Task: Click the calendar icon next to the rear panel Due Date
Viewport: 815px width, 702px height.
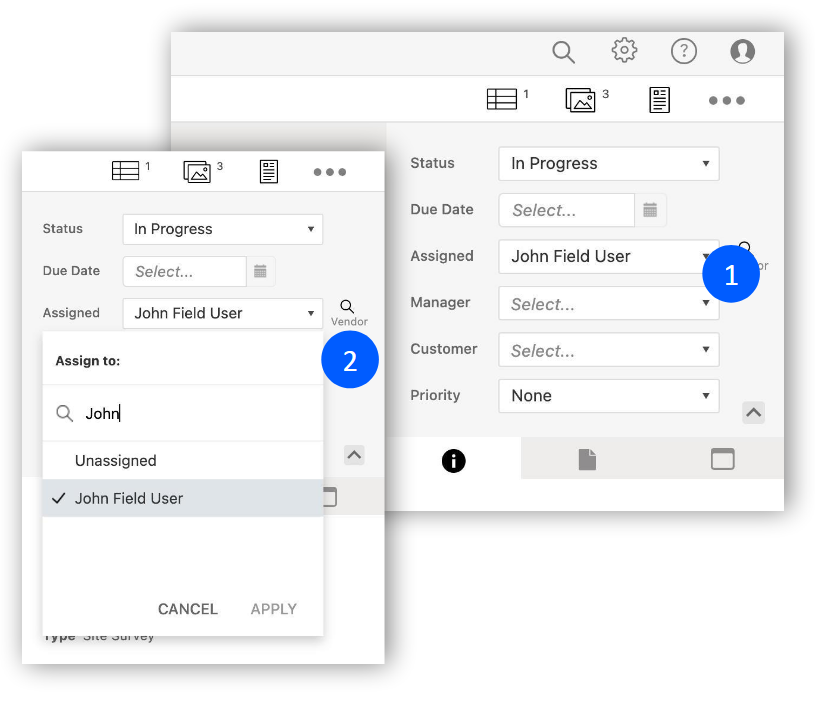Action: point(650,210)
